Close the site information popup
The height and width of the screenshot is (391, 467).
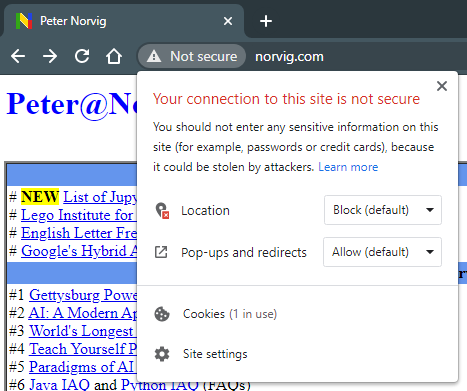click(x=442, y=86)
